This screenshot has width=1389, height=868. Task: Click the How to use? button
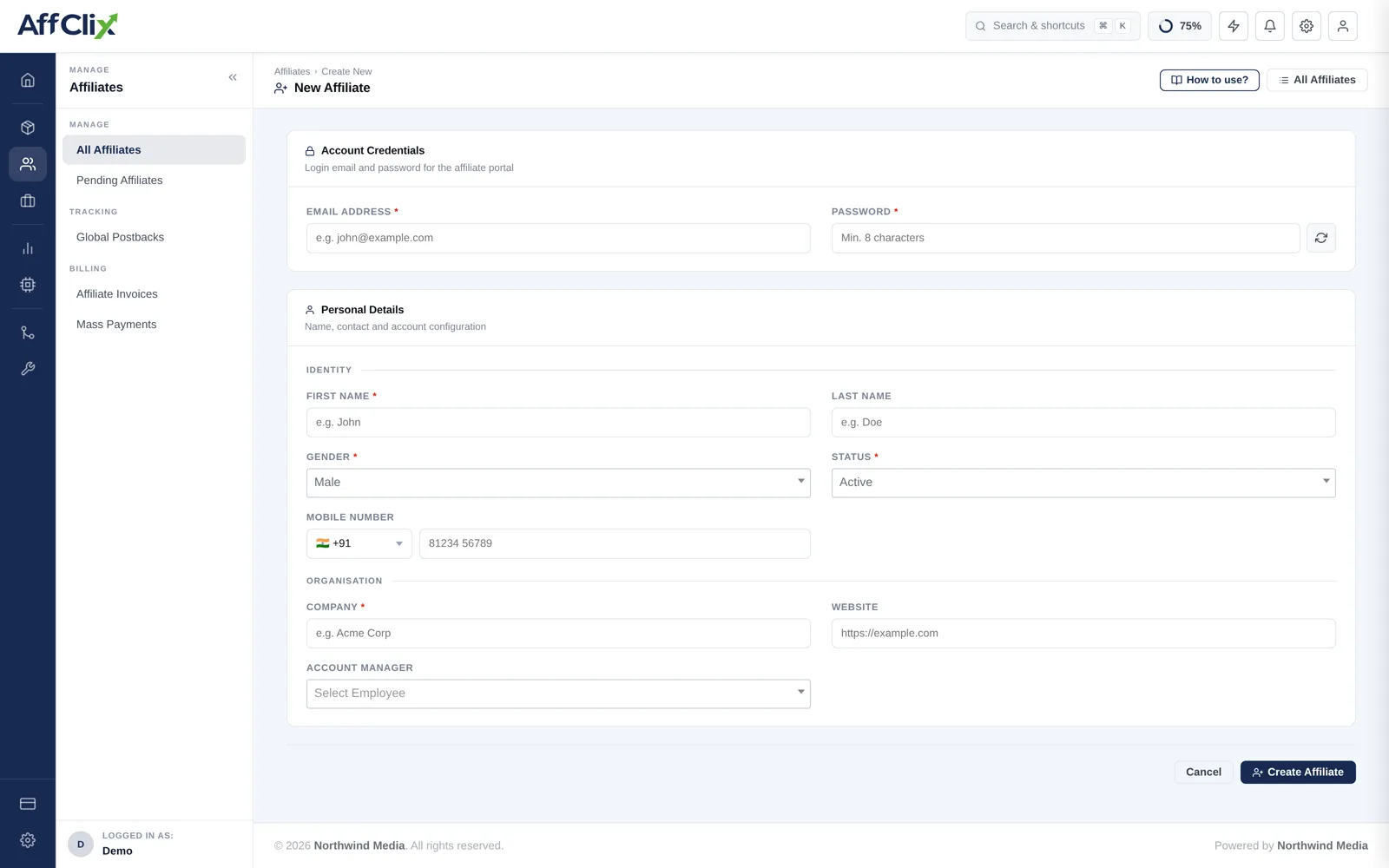coord(1209,80)
